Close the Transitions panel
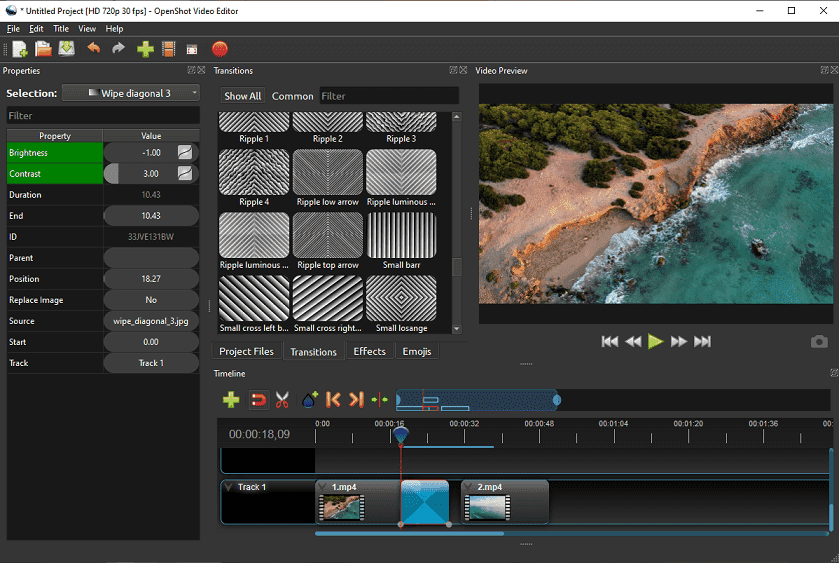 [x=463, y=70]
